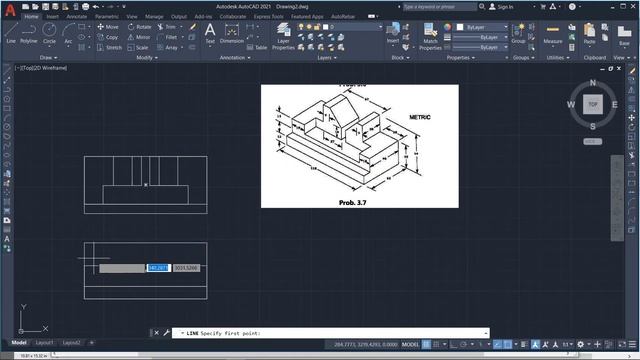Expand the Draw panel flyout

tap(49, 58)
